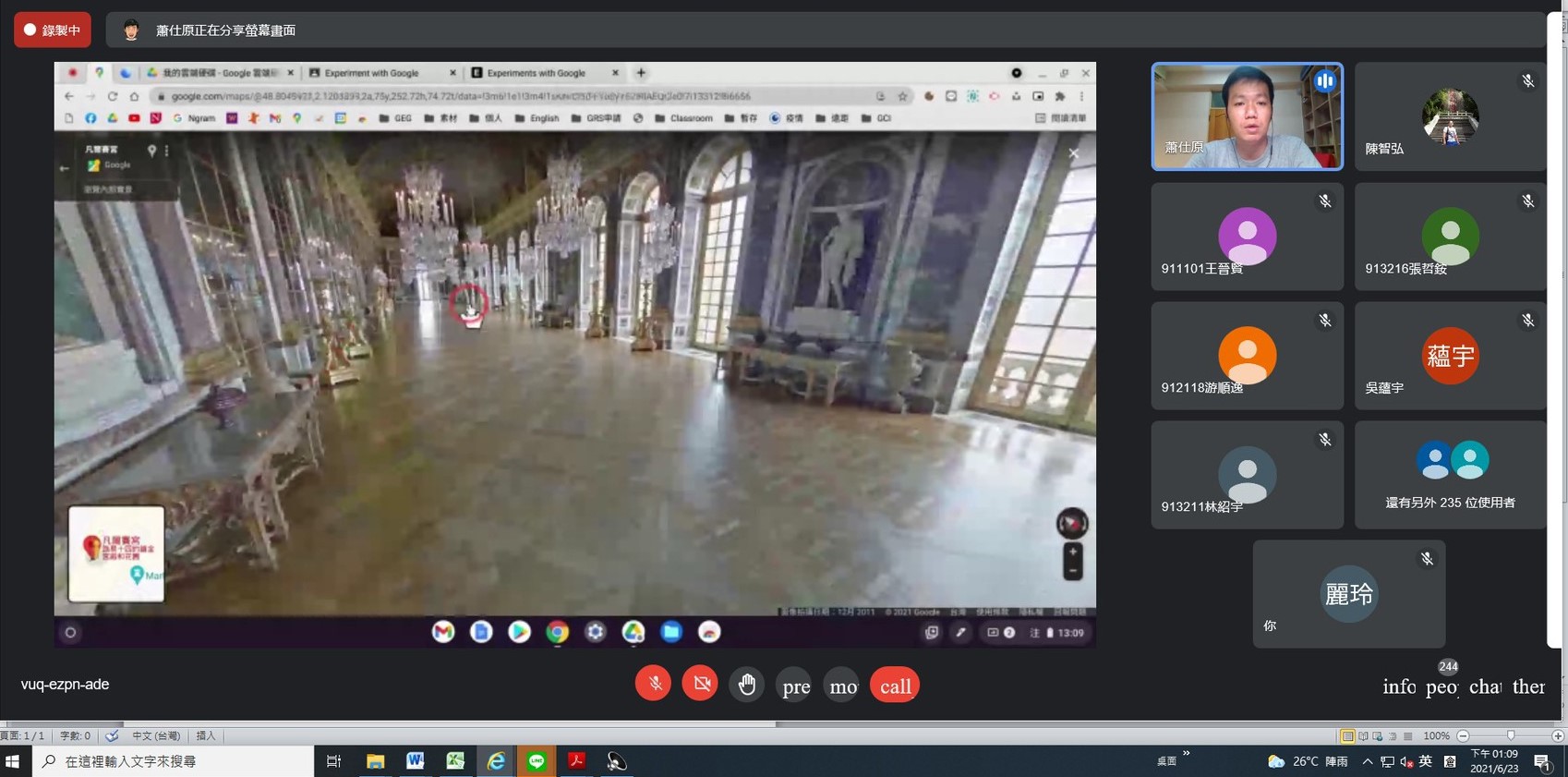Image resolution: width=1568 pixels, height=777 pixels.
Task: Open the chat panel
Action: click(1485, 686)
